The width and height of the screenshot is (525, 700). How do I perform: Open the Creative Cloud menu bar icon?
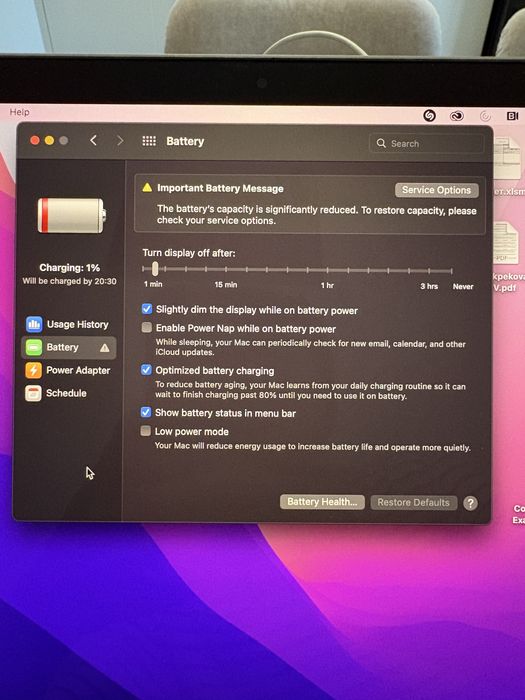tap(457, 116)
